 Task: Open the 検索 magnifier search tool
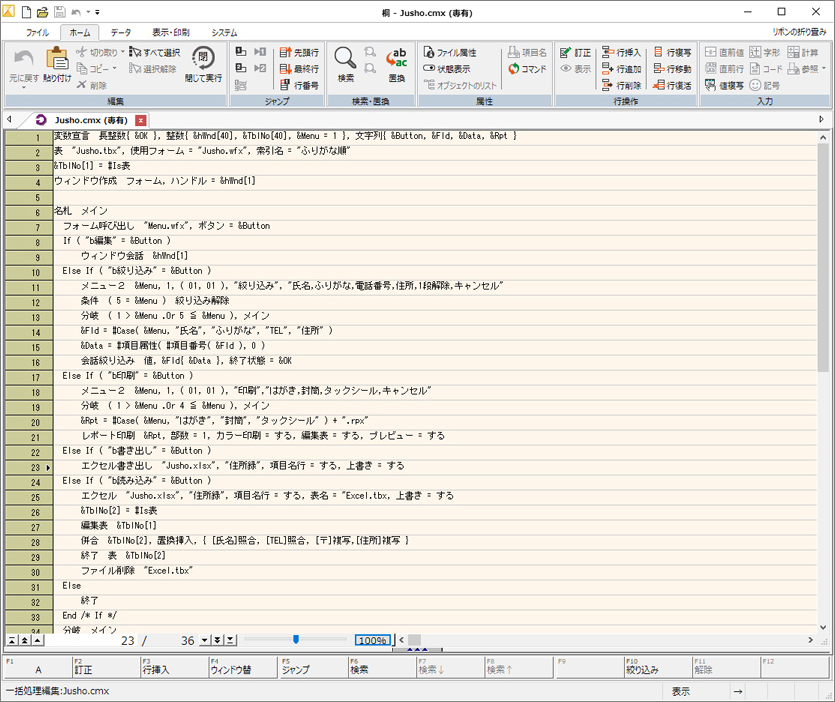[345, 62]
